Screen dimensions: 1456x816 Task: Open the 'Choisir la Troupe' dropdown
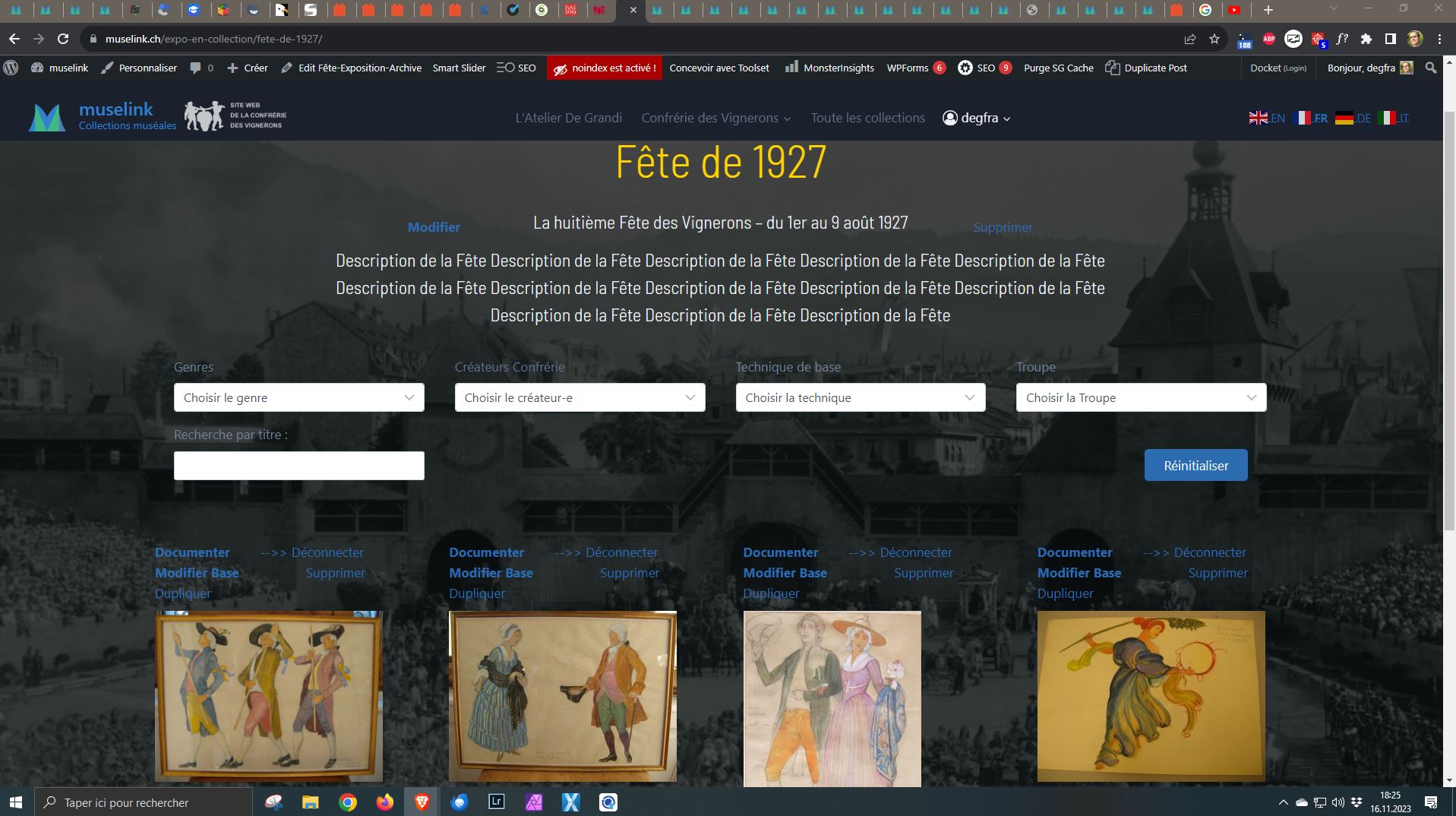(x=1142, y=397)
